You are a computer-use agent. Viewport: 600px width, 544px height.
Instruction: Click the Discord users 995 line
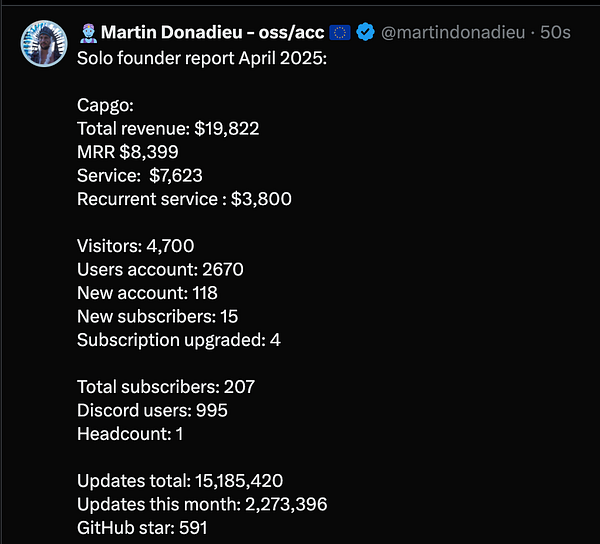point(152,410)
